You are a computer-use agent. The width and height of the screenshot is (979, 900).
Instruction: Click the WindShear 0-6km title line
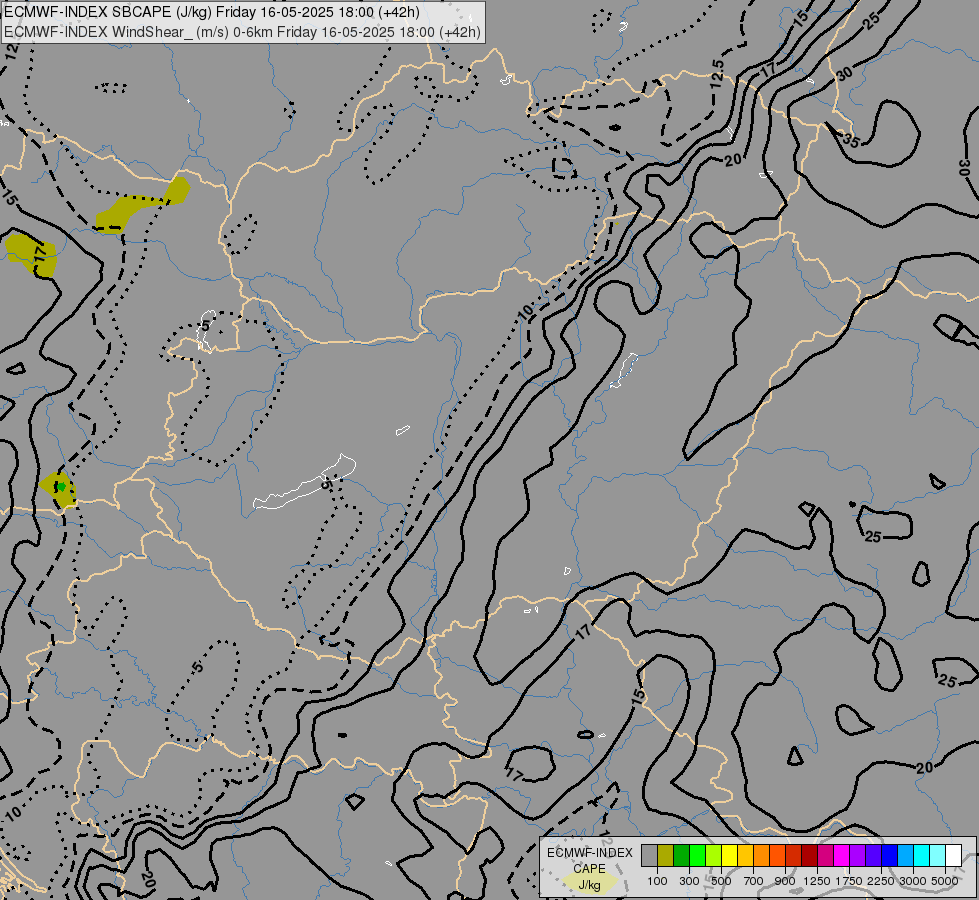(242, 32)
